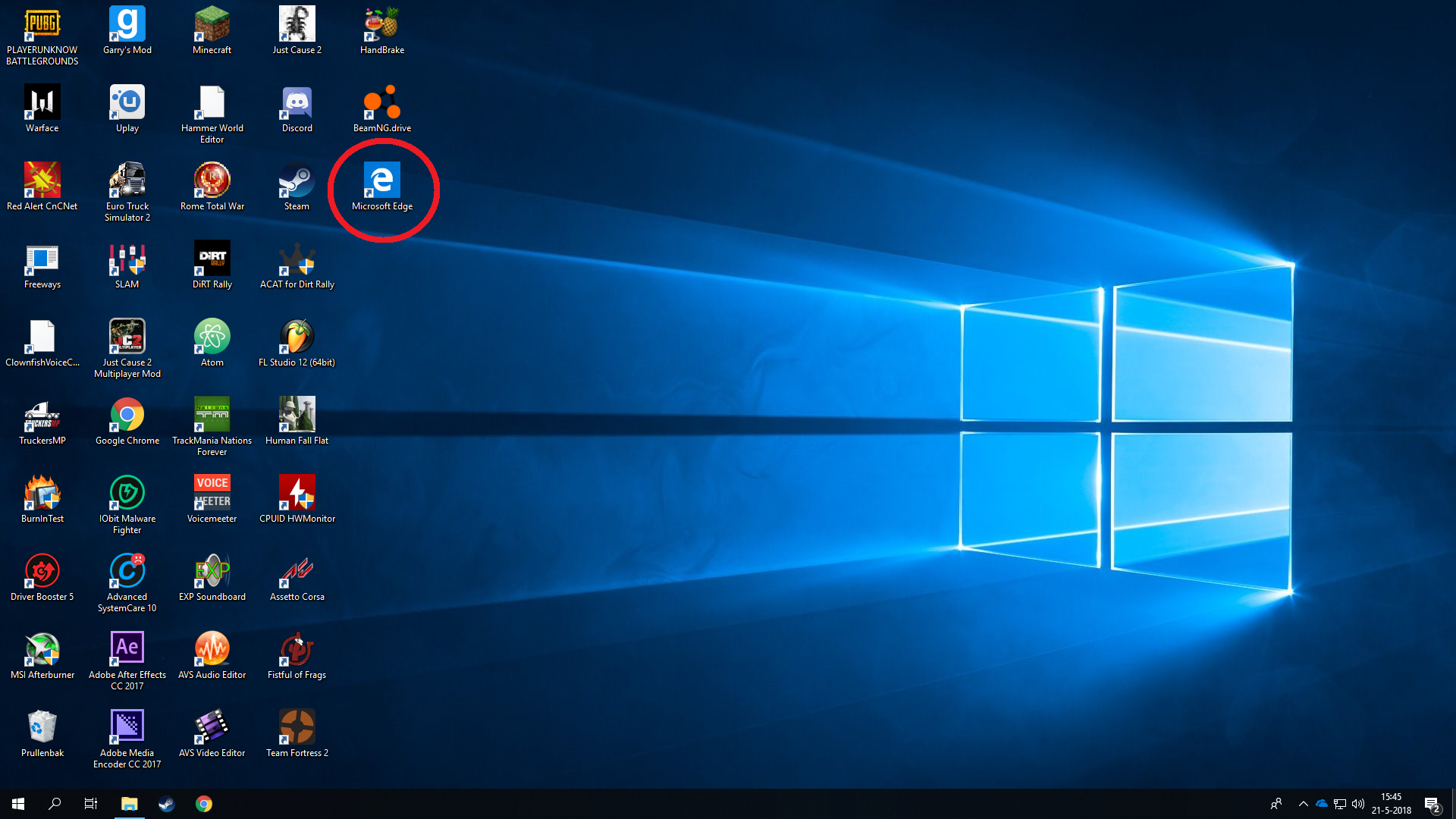Launch Team Fortress 2
The image size is (1456, 819).
[297, 726]
